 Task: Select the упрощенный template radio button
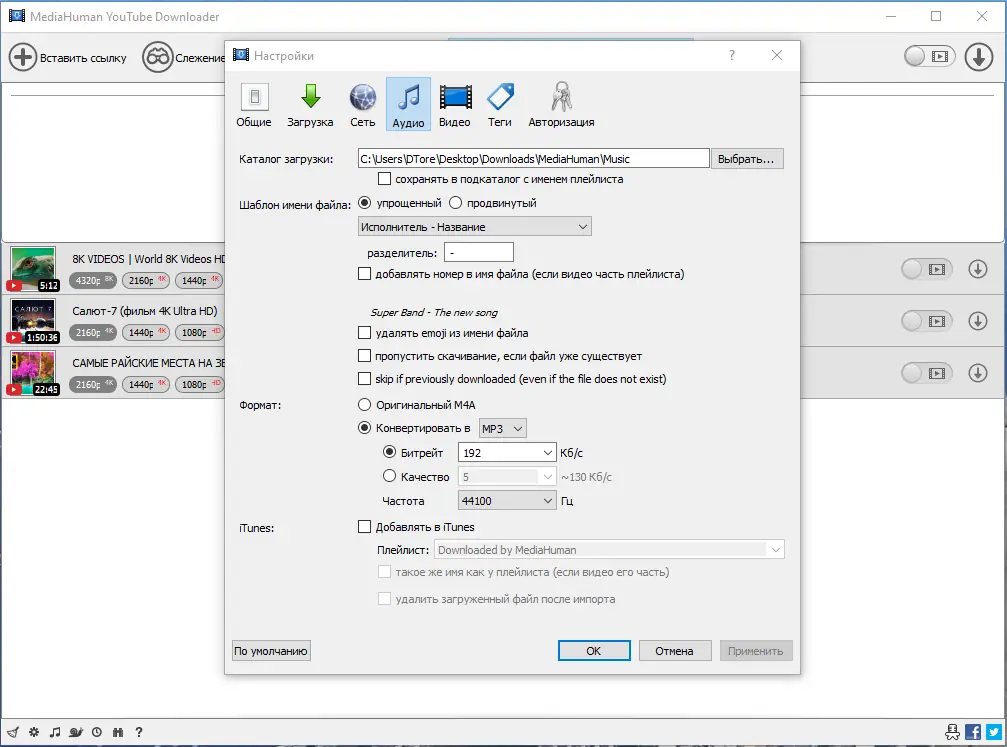[365, 203]
